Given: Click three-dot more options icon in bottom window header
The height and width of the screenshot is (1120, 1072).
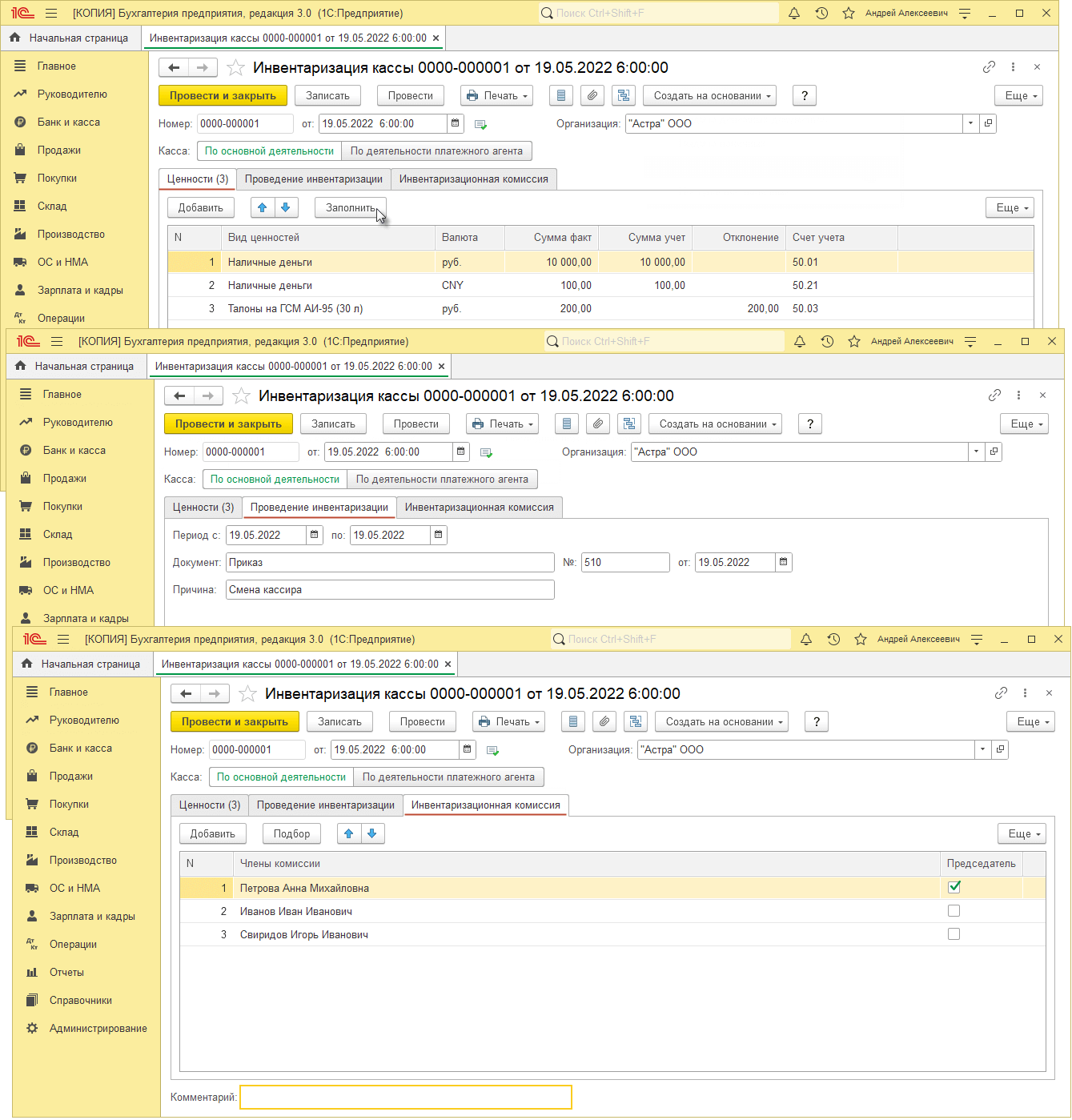Looking at the screenshot, I should coord(1025,693).
